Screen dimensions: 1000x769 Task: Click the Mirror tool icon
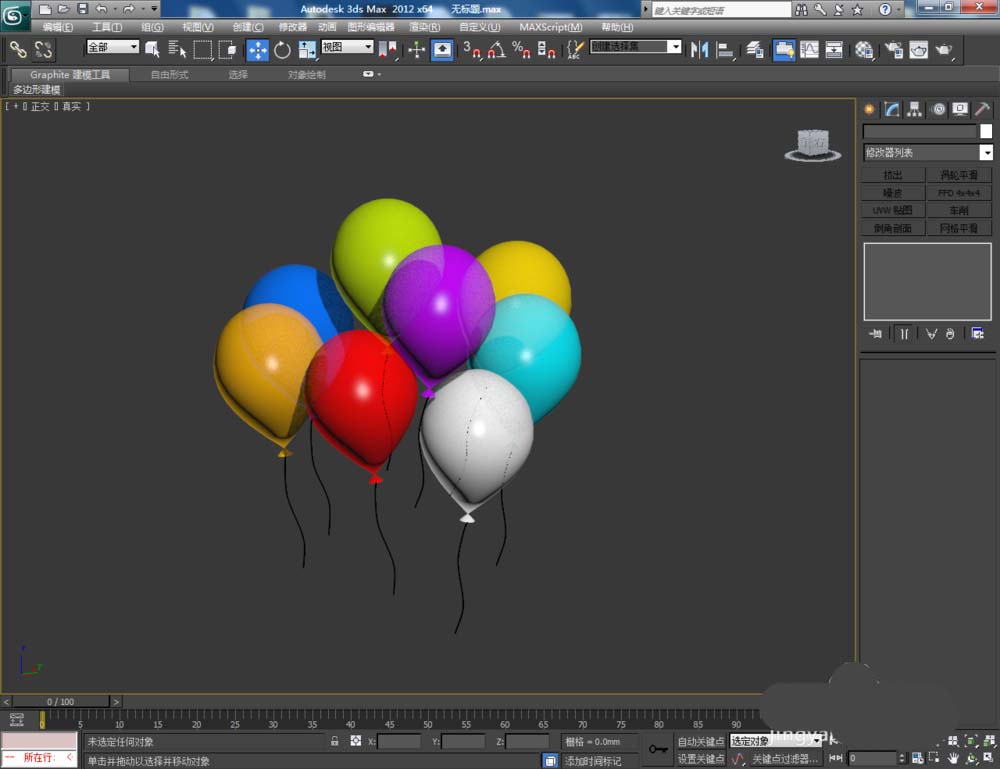[x=700, y=50]
